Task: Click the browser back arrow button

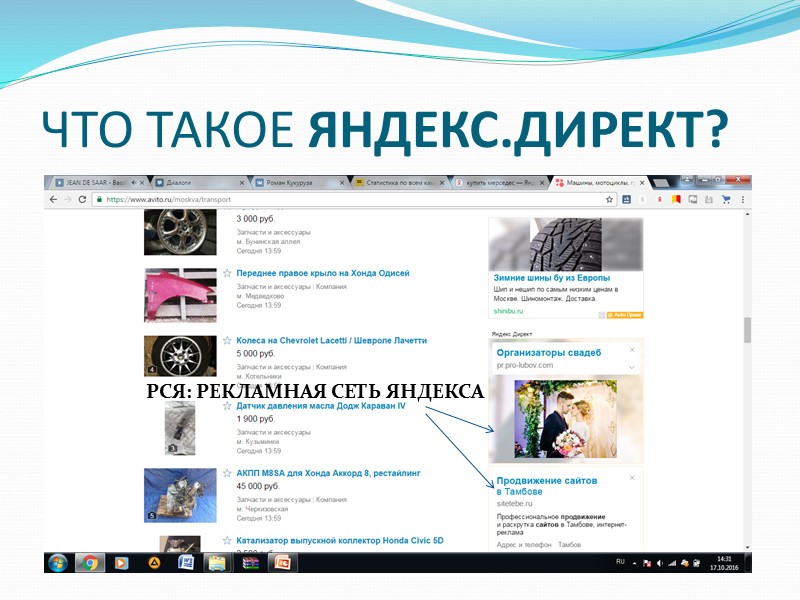Action: point(54,199)
